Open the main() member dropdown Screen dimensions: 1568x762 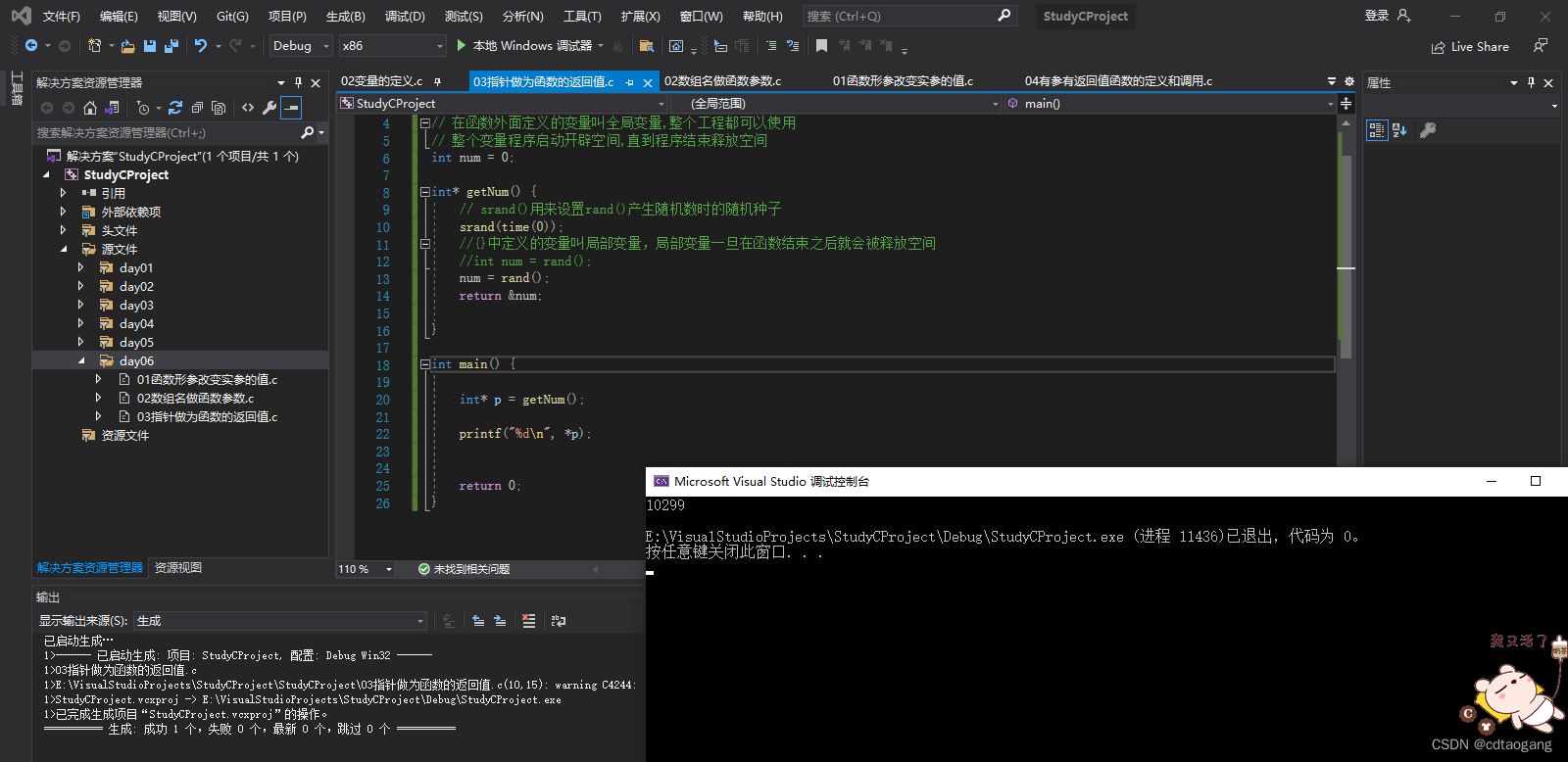coord(1170,104)
